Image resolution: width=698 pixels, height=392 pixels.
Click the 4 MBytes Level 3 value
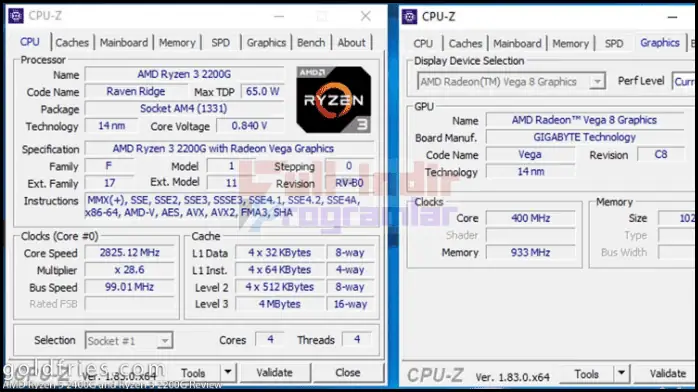[280, 304]
